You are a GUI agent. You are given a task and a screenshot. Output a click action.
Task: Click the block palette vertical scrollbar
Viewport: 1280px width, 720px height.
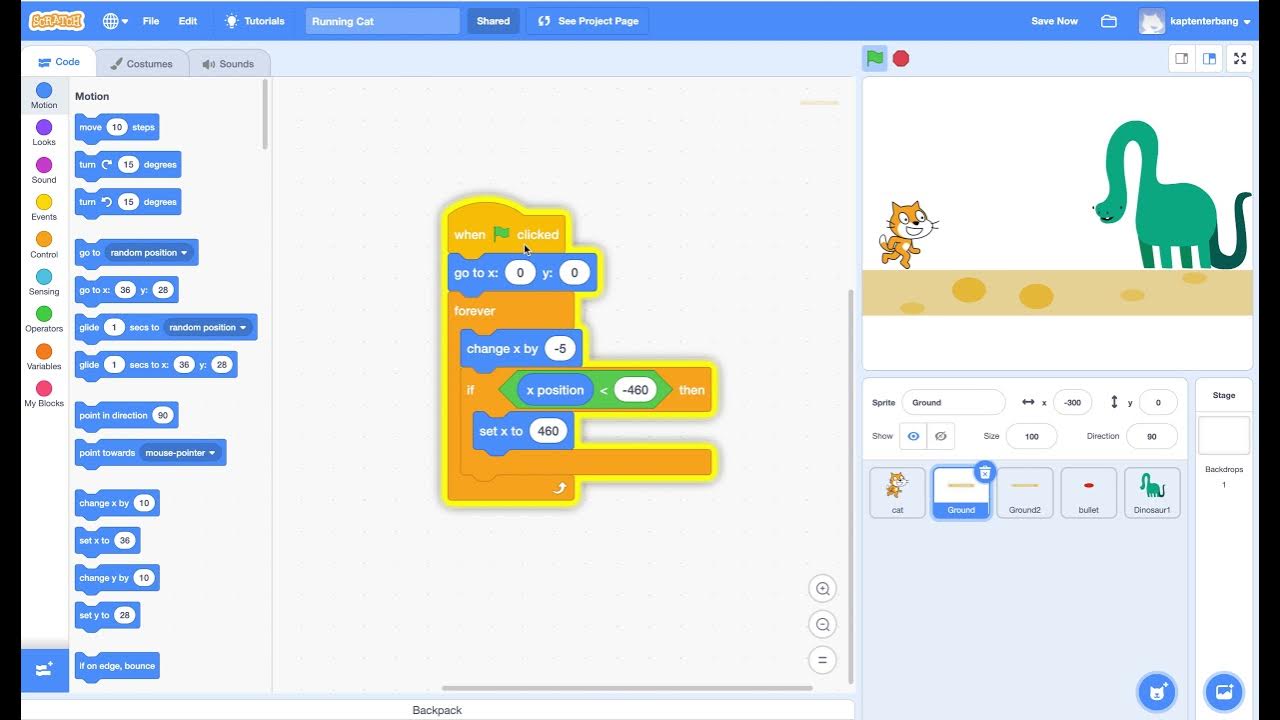(265, 115)
